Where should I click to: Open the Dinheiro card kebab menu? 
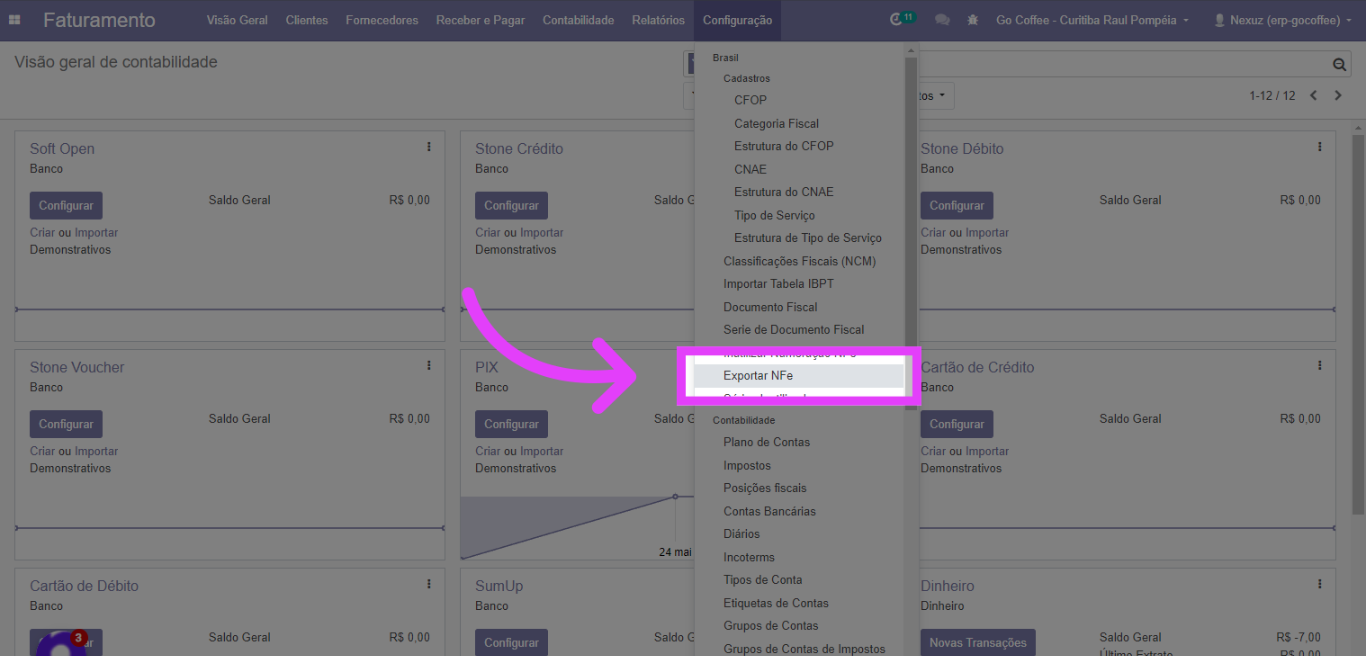[x=1320, y=584]
